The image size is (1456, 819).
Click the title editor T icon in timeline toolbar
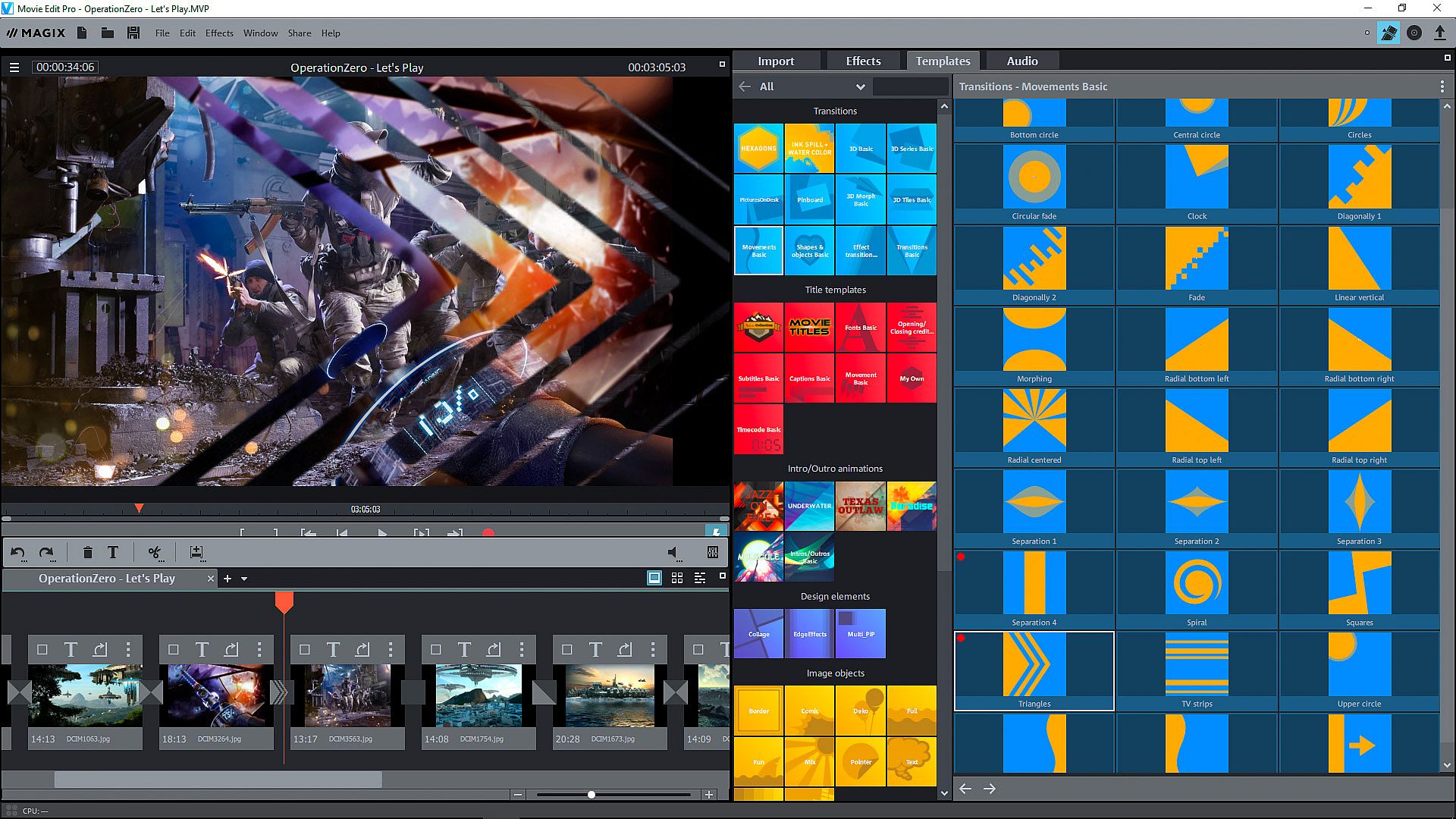[x=113, y=553]
